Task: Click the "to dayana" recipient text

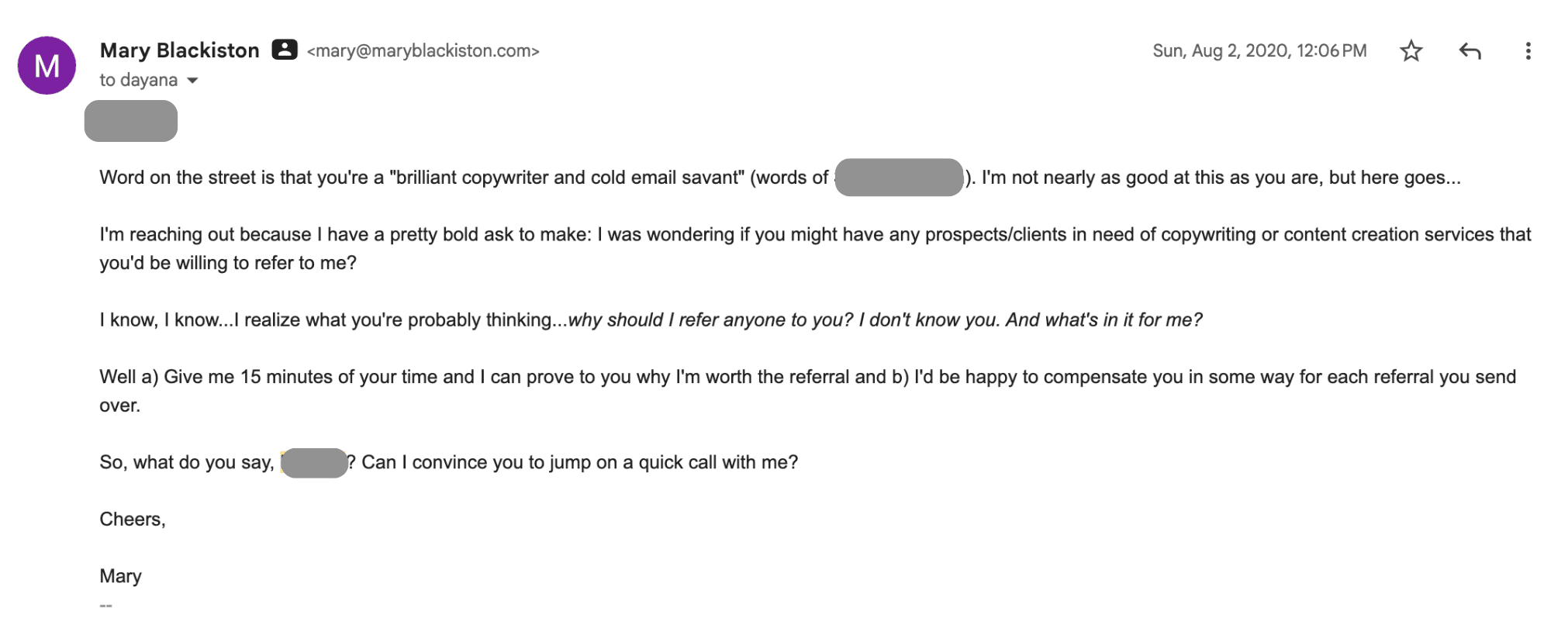Action: coord(138,81)
